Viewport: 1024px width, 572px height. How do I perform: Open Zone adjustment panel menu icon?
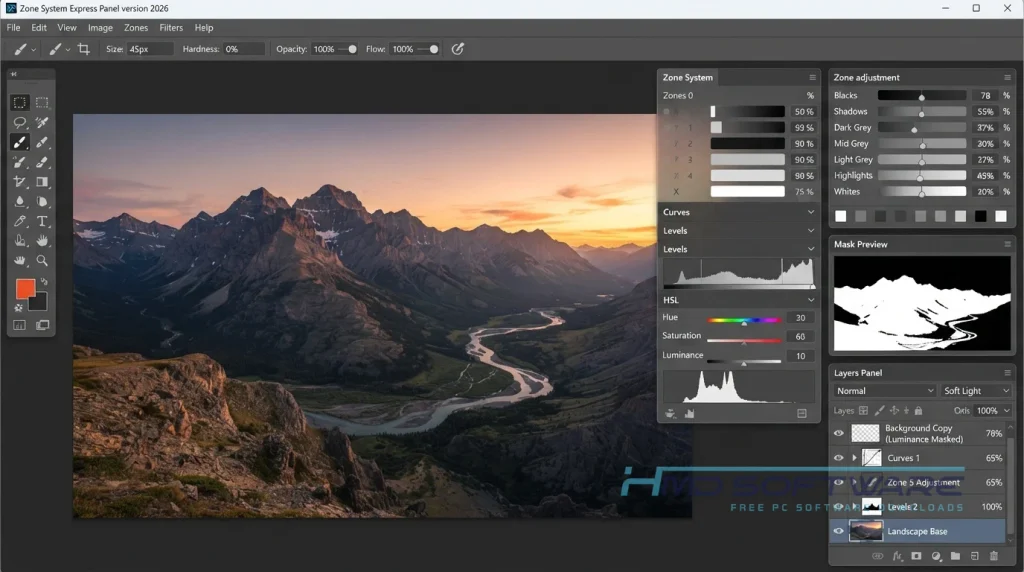(1007, 77)
